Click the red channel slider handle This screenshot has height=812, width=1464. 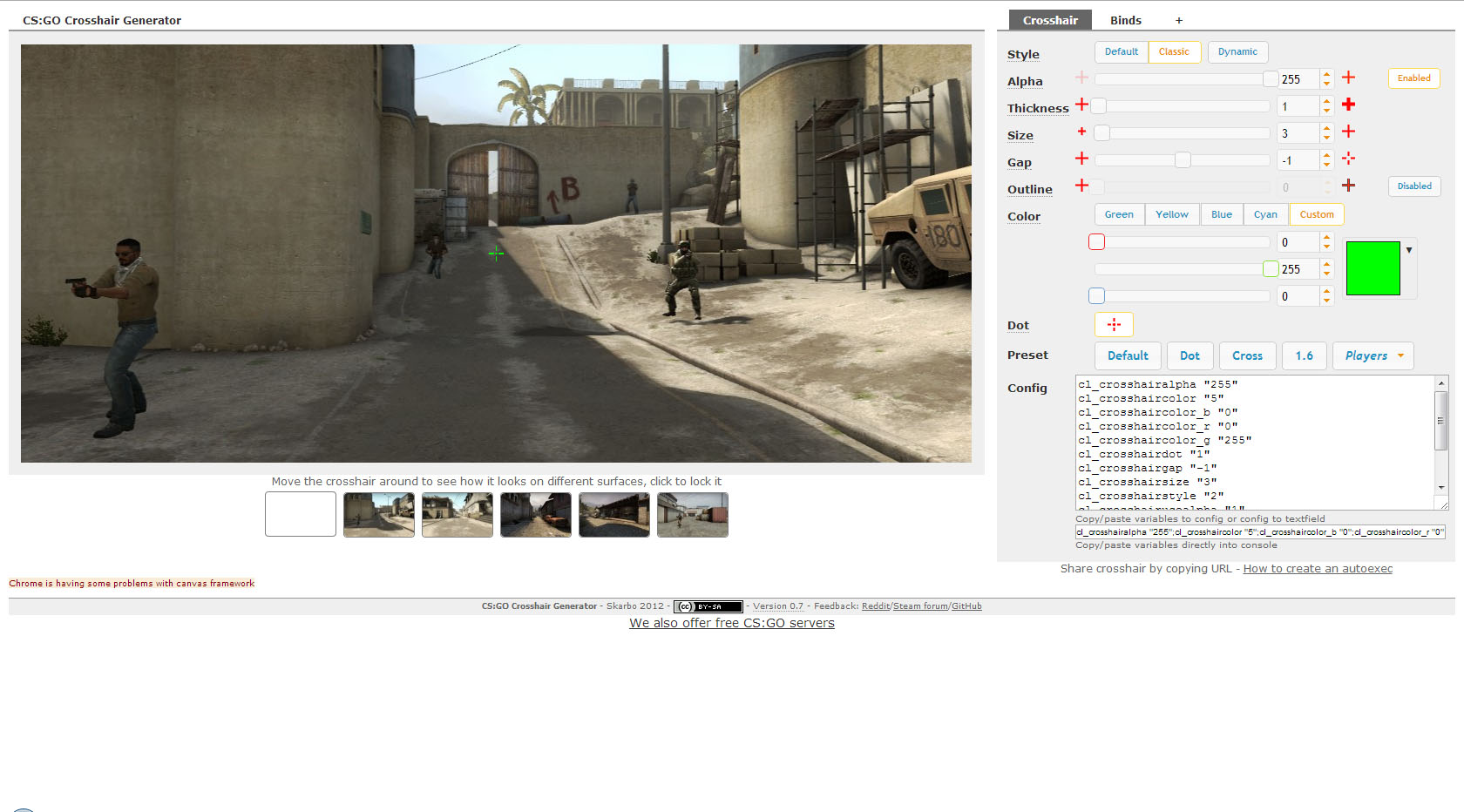1096,242
